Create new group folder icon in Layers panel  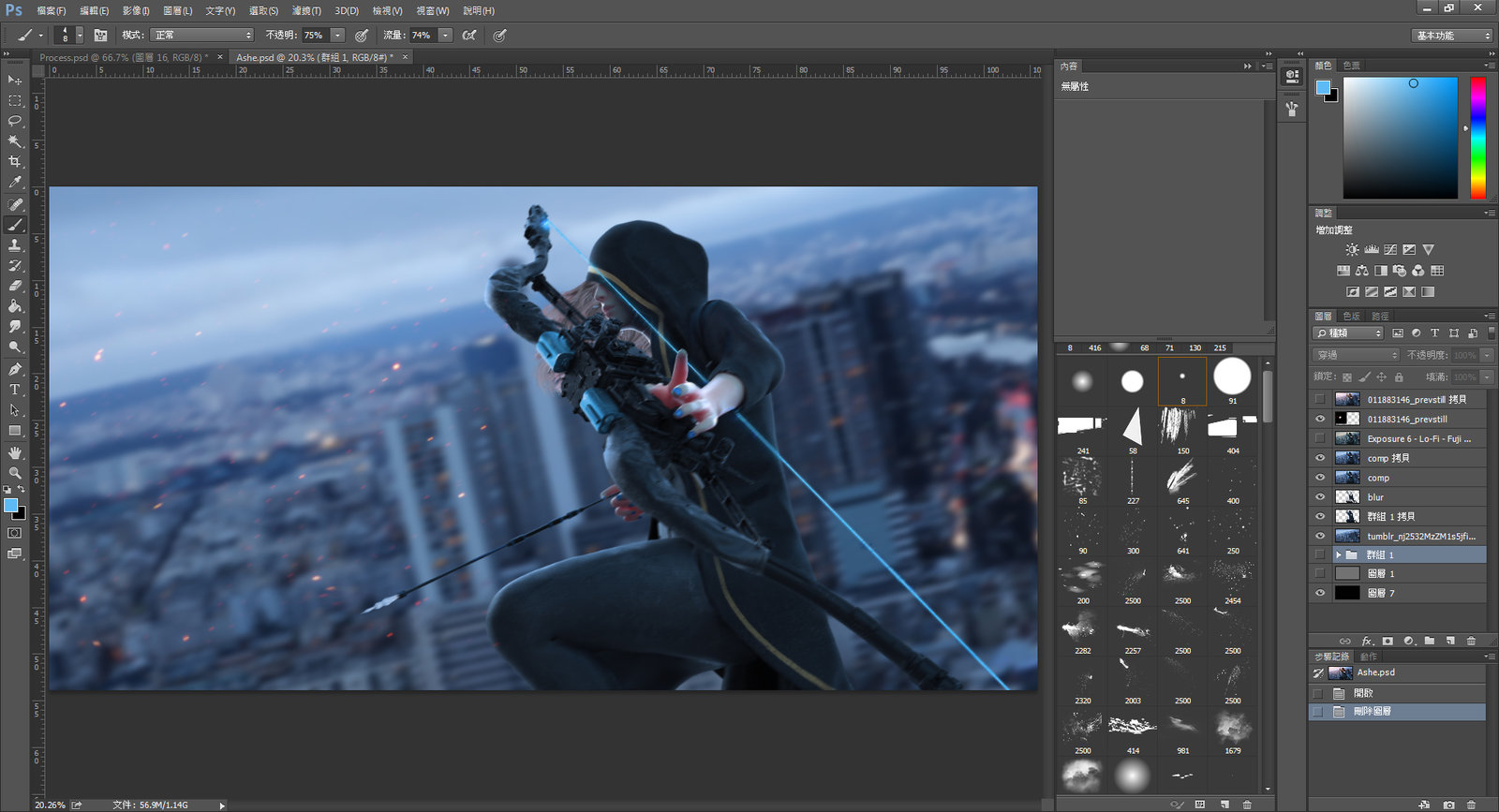coord(1430,641)
